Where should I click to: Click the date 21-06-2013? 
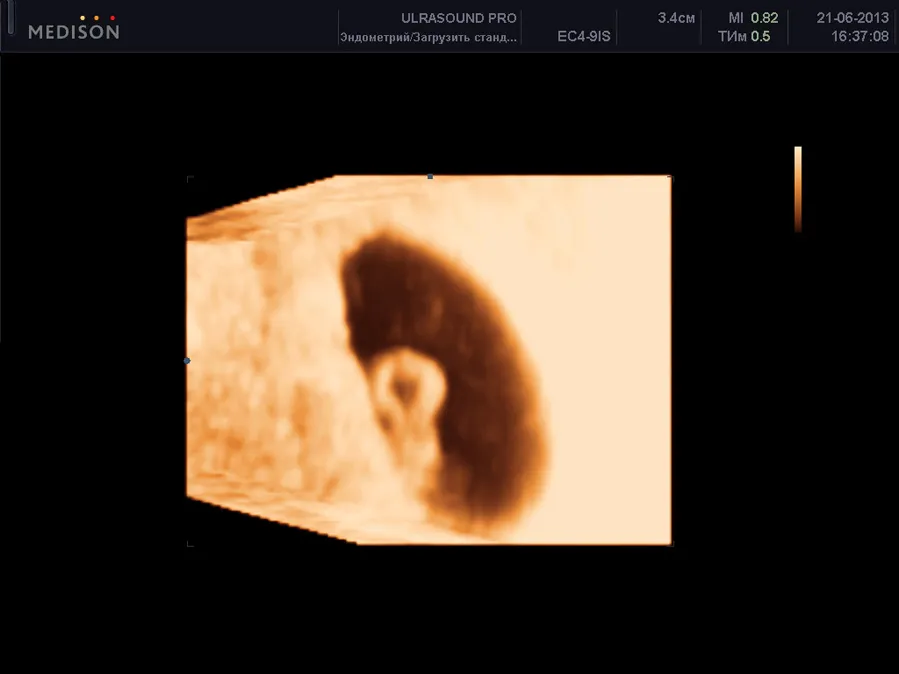pyautogui.click(x=853, y=18)
